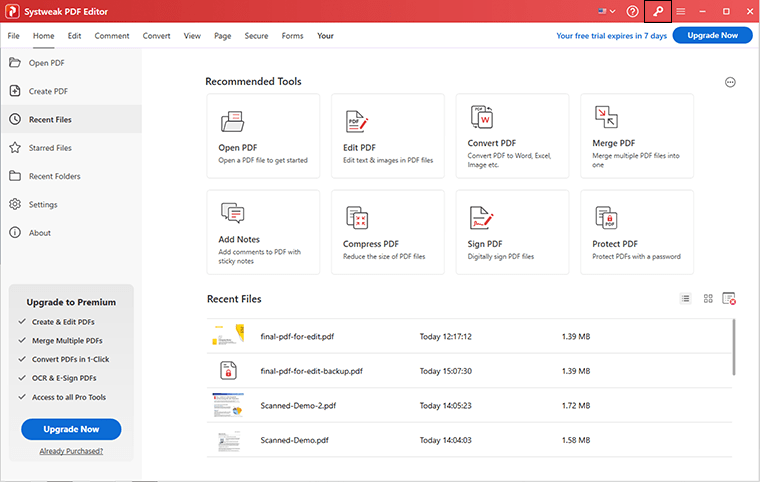The height and width of the screenshot is (482, 760).
Task: Click the Systweak PDF Editor logo
Action: 12,11
